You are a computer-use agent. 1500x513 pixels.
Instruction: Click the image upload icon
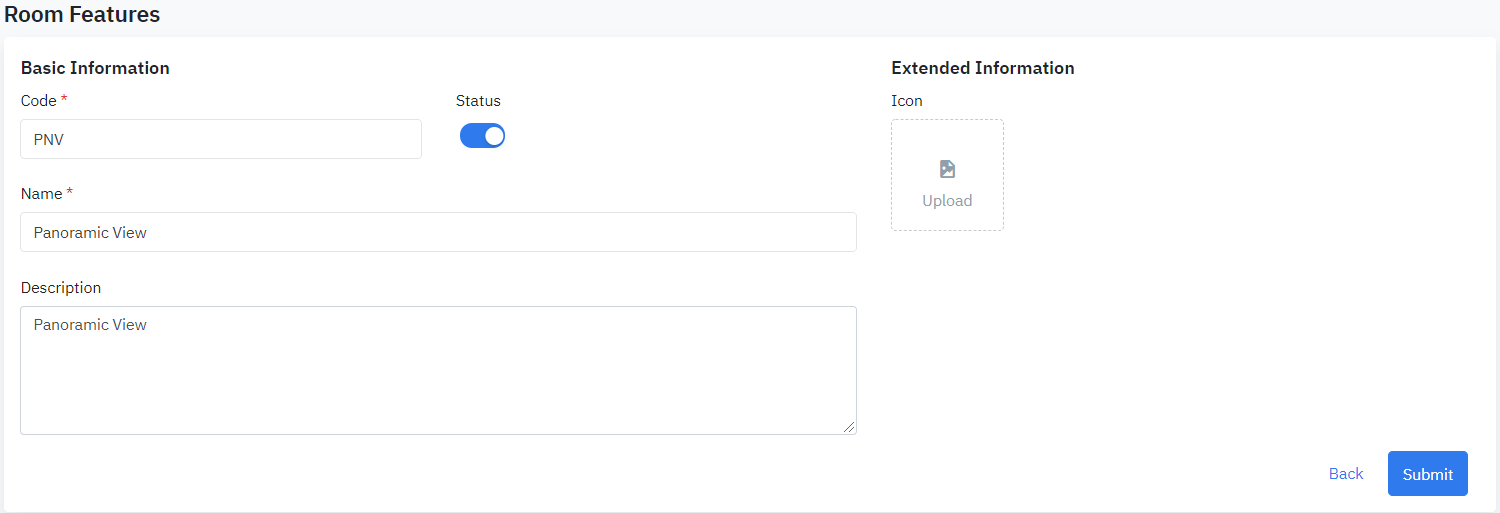point(947,169)
